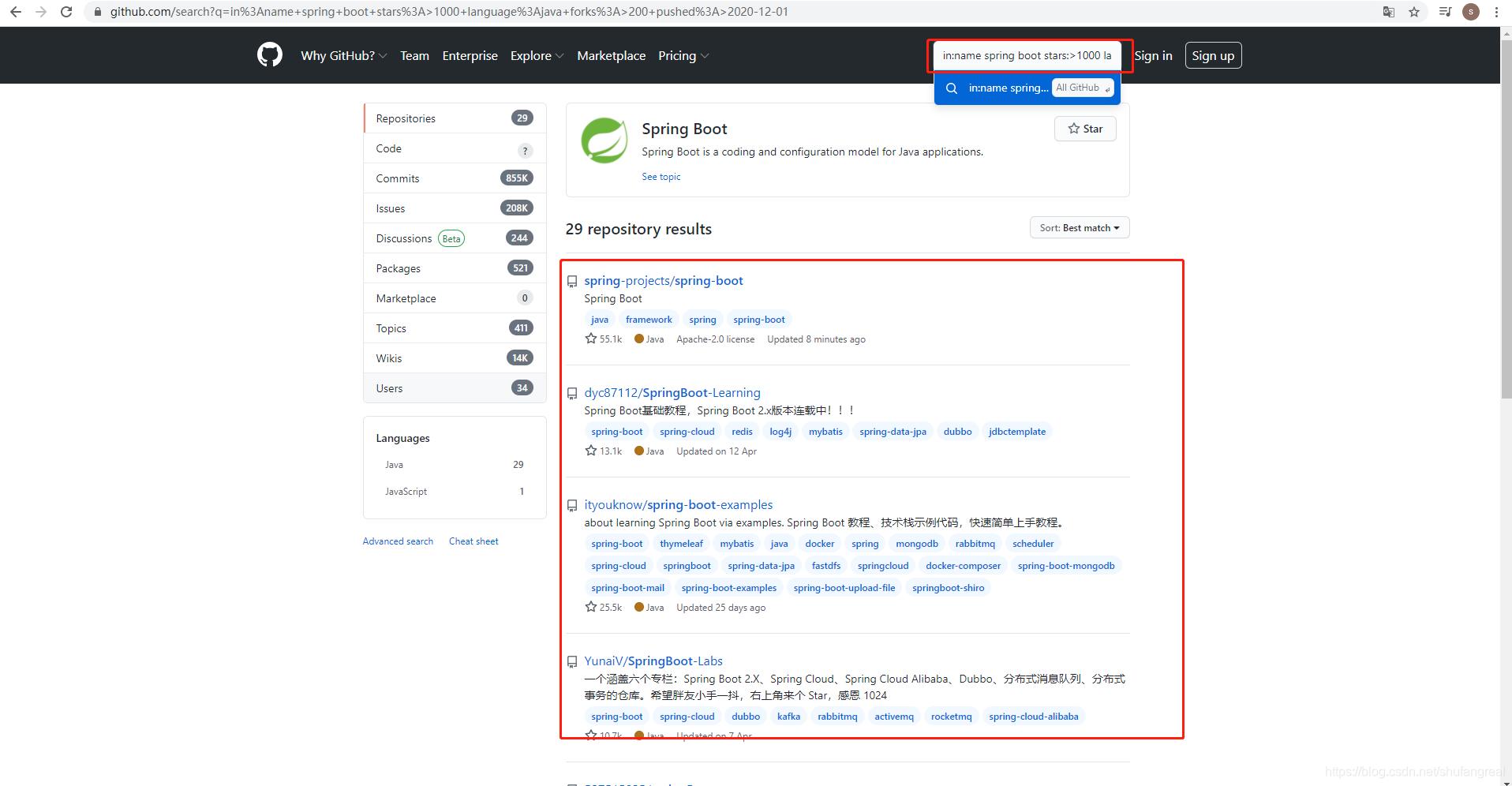Click the star icon showing 13.1k
1512x786 pixels.
591,451
